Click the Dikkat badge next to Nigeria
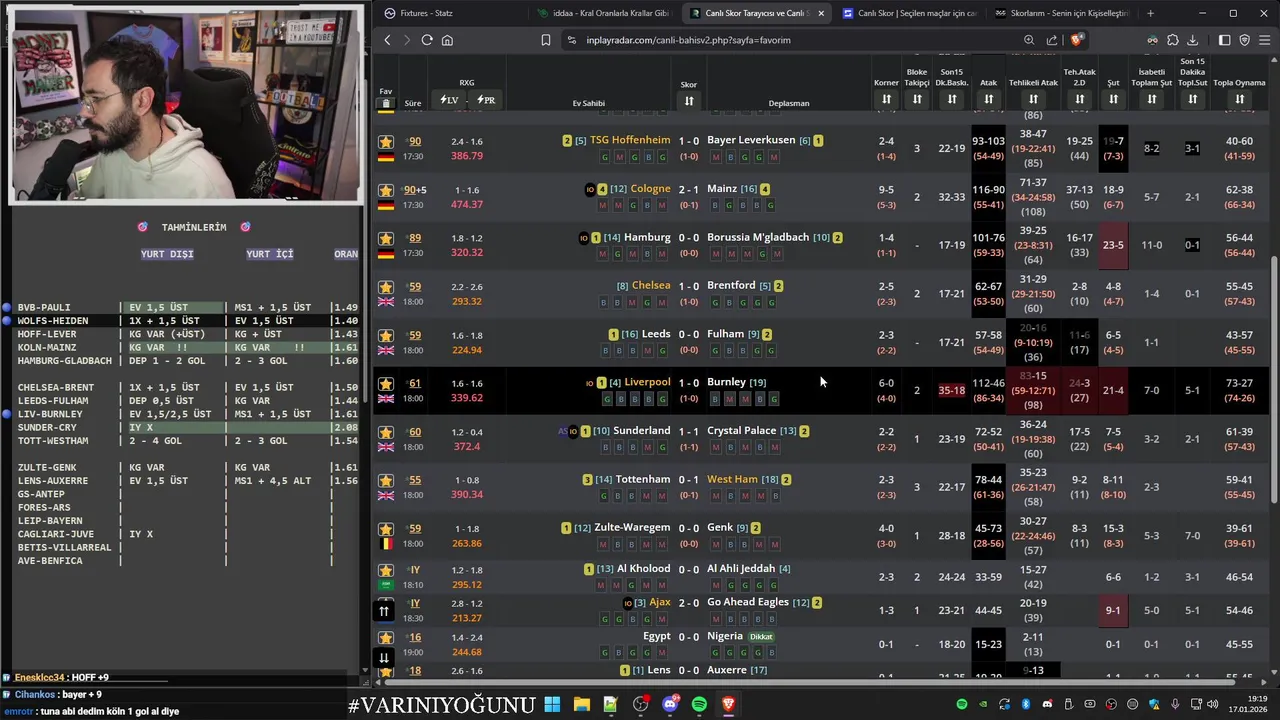The image size is (1280, 720). [762, 636]
